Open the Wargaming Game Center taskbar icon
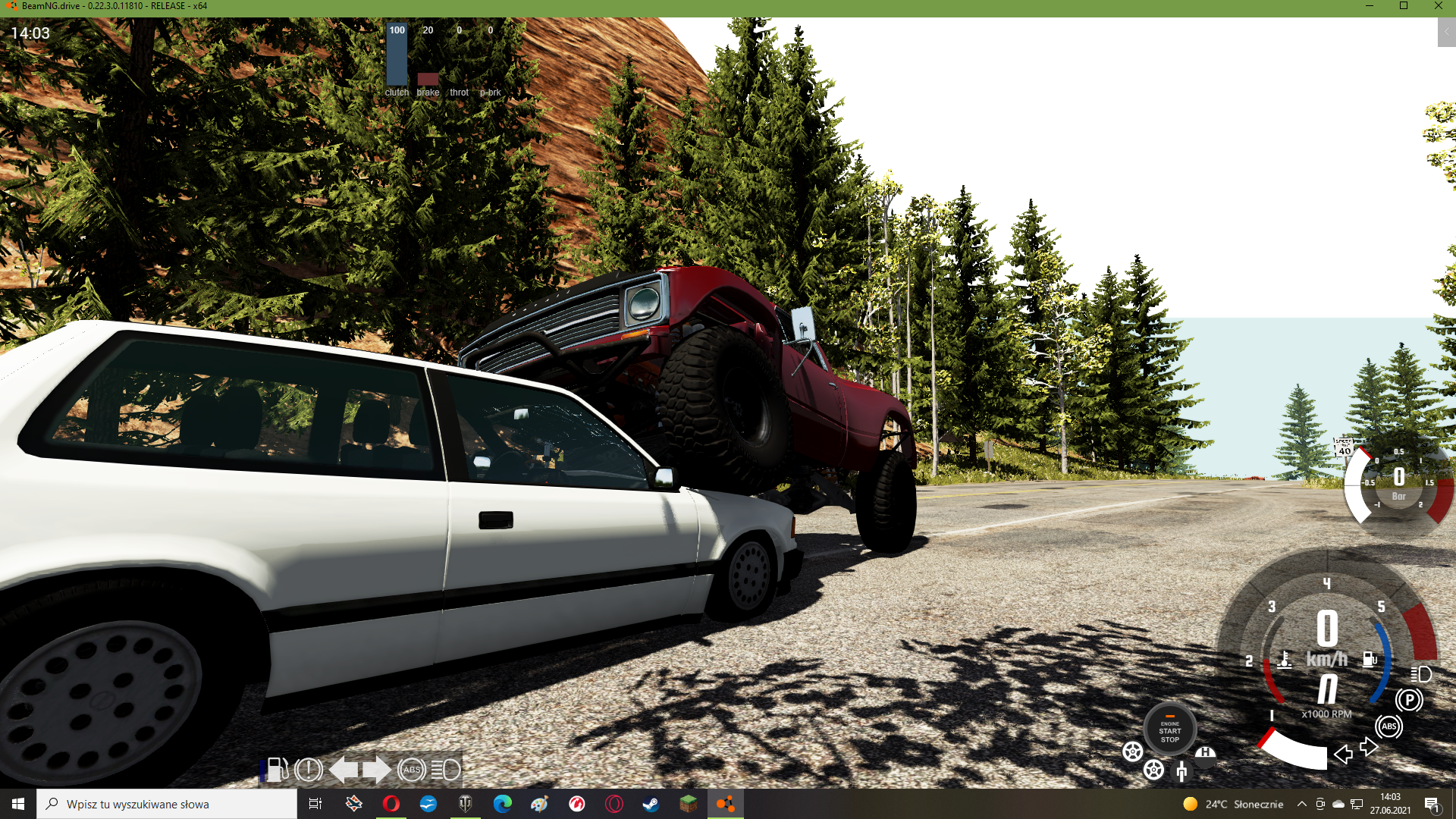1456x819 pixels. click(577, 804)
